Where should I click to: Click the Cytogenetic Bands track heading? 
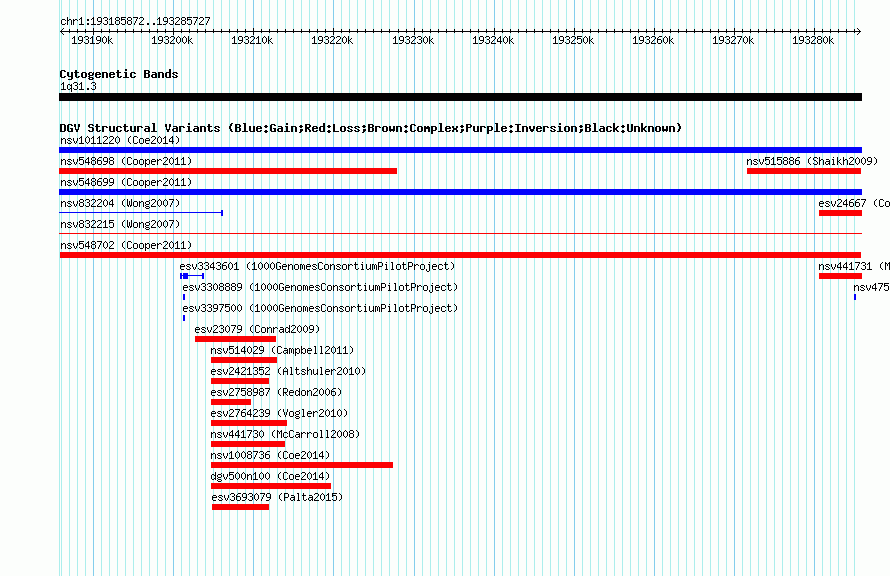(119, 74)
